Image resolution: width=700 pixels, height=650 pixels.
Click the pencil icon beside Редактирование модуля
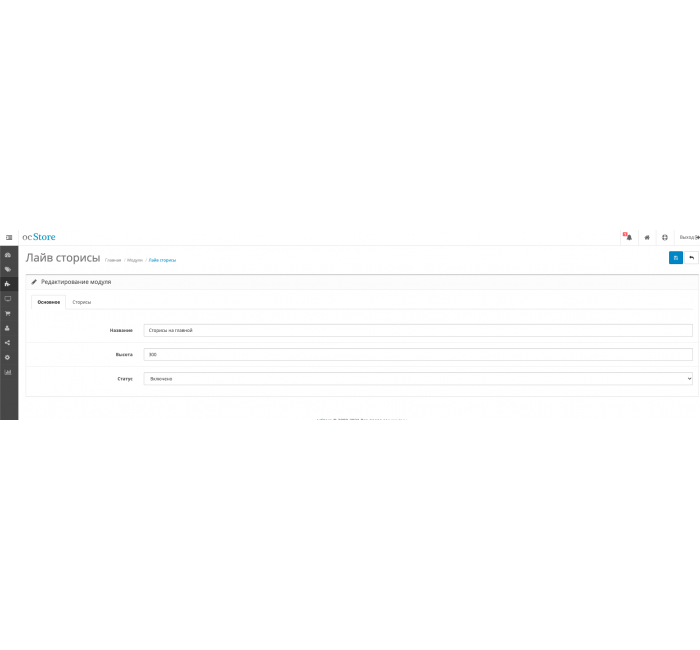[x=34, y=282]
